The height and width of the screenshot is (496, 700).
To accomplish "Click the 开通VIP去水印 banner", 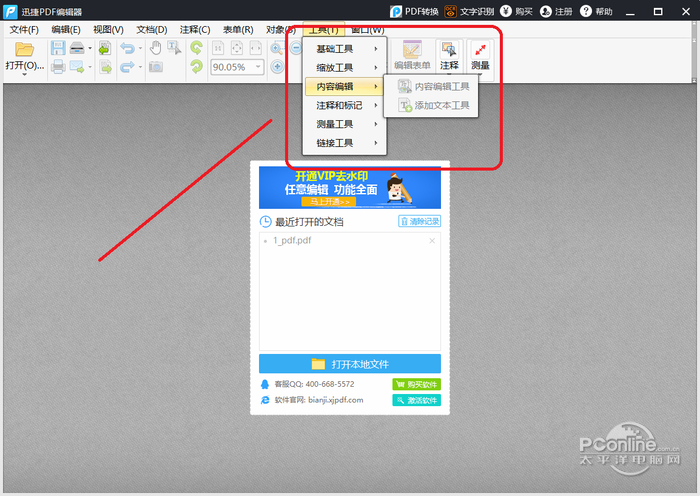I will (x=350, y=187).
